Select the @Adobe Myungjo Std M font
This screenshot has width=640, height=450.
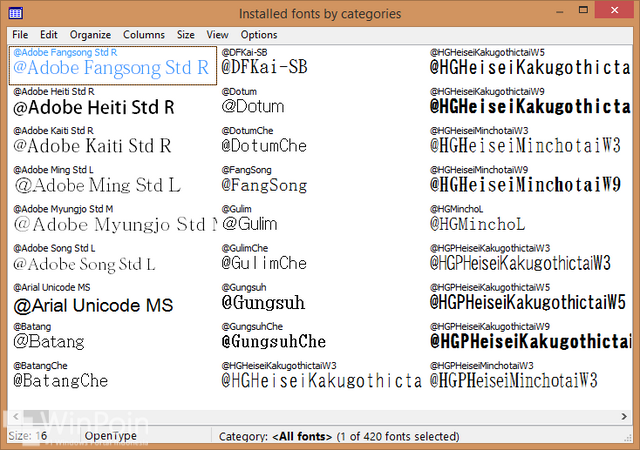point(113,222)
